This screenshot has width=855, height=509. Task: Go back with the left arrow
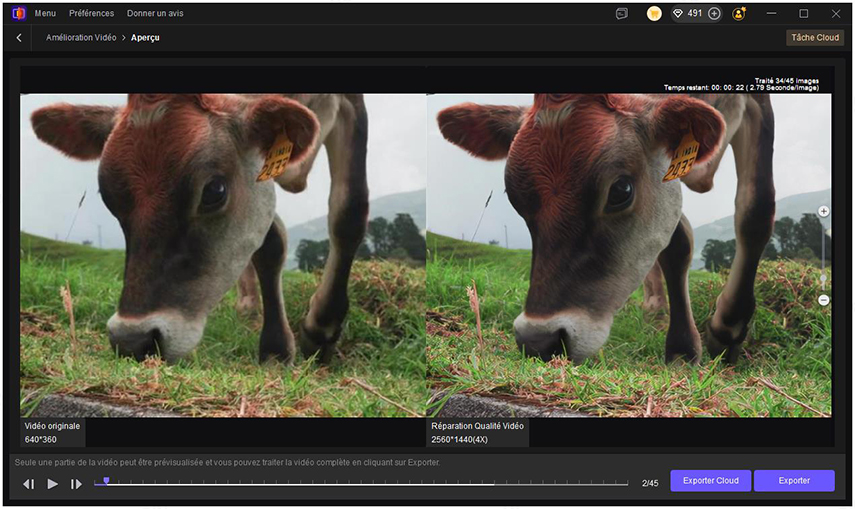pyautogui.click(x=19, y=38)
